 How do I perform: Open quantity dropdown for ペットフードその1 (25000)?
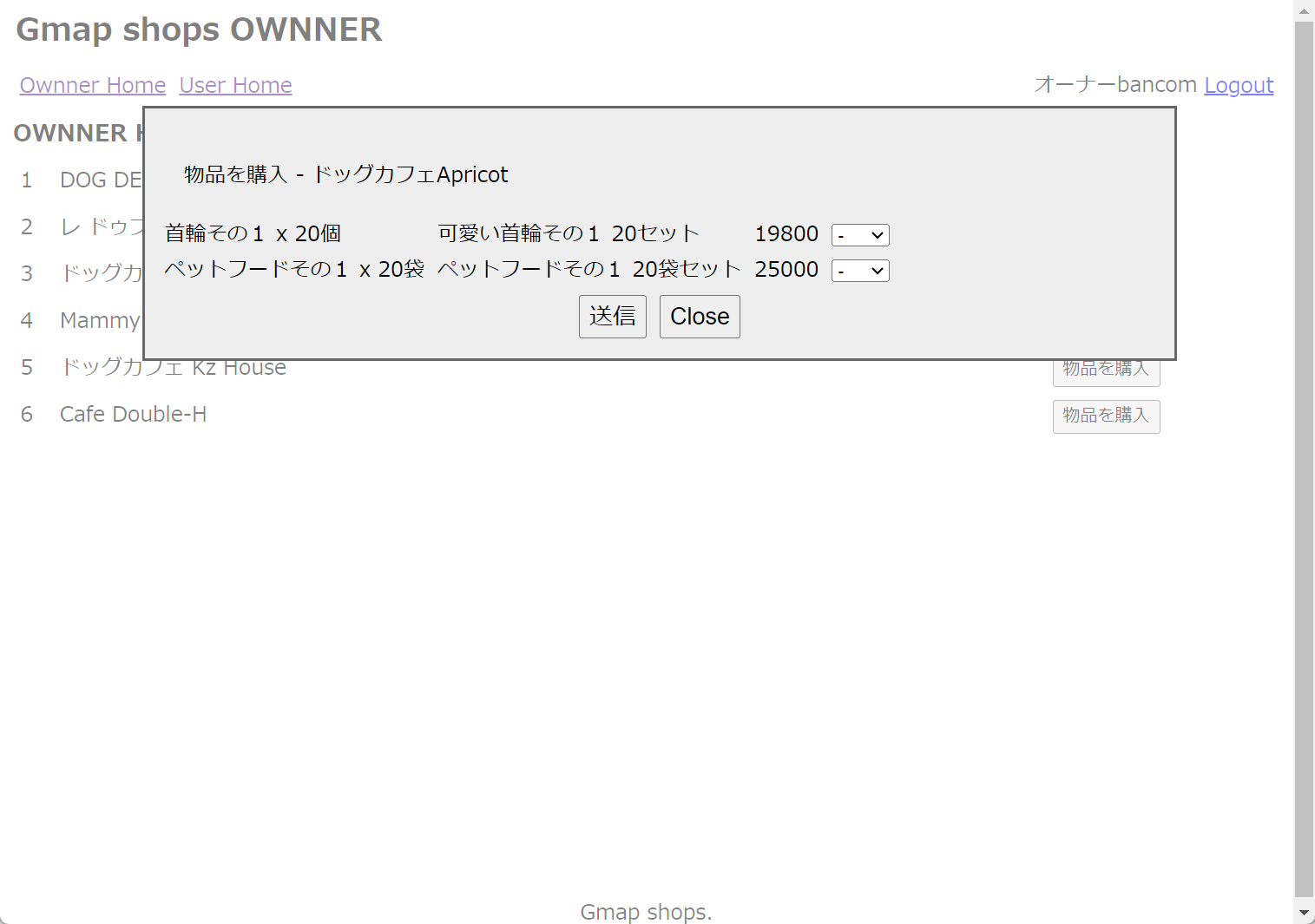(860, 271)
